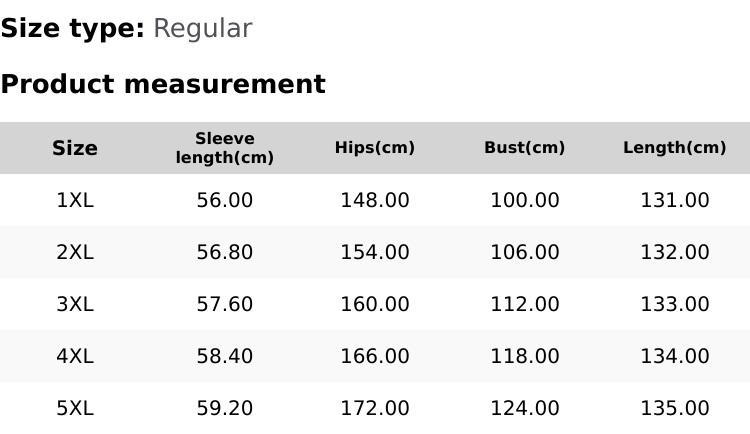The height and width of the screenshot is (434, 750).
Task: Click the Regular size type value
Action: click(202, 29)
